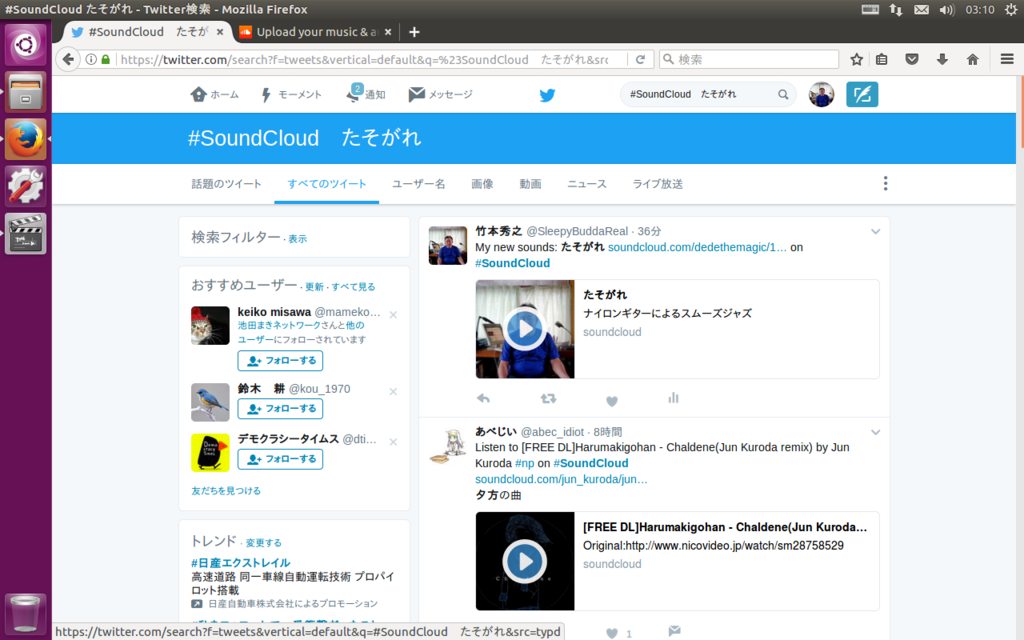Follow デモクラシータイムス
The image size is (1024, 640).
(x=280, y=459)
